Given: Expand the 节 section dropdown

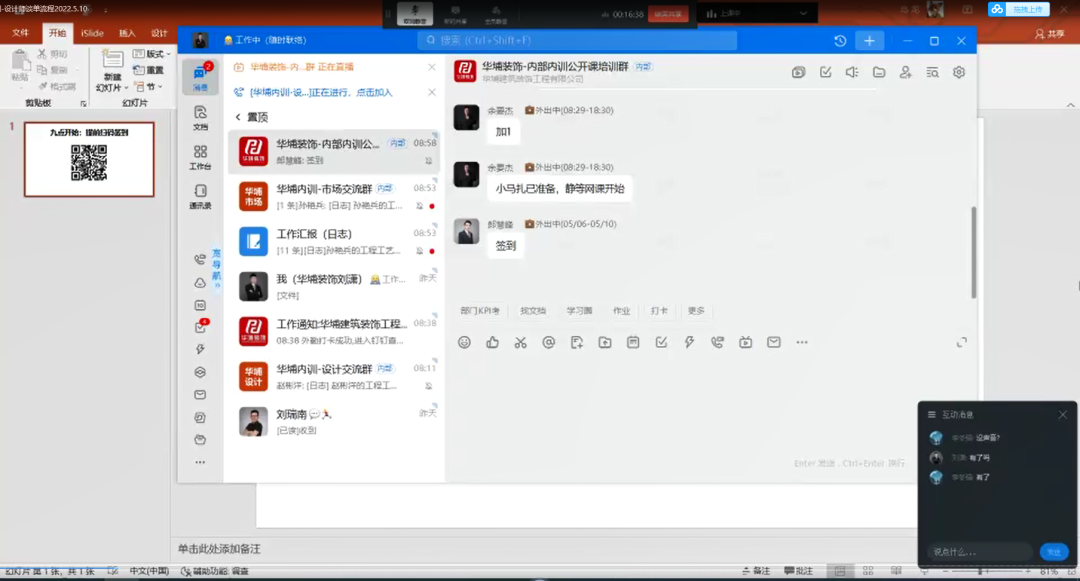Looking at the screenshot, I should click(159, 86).
